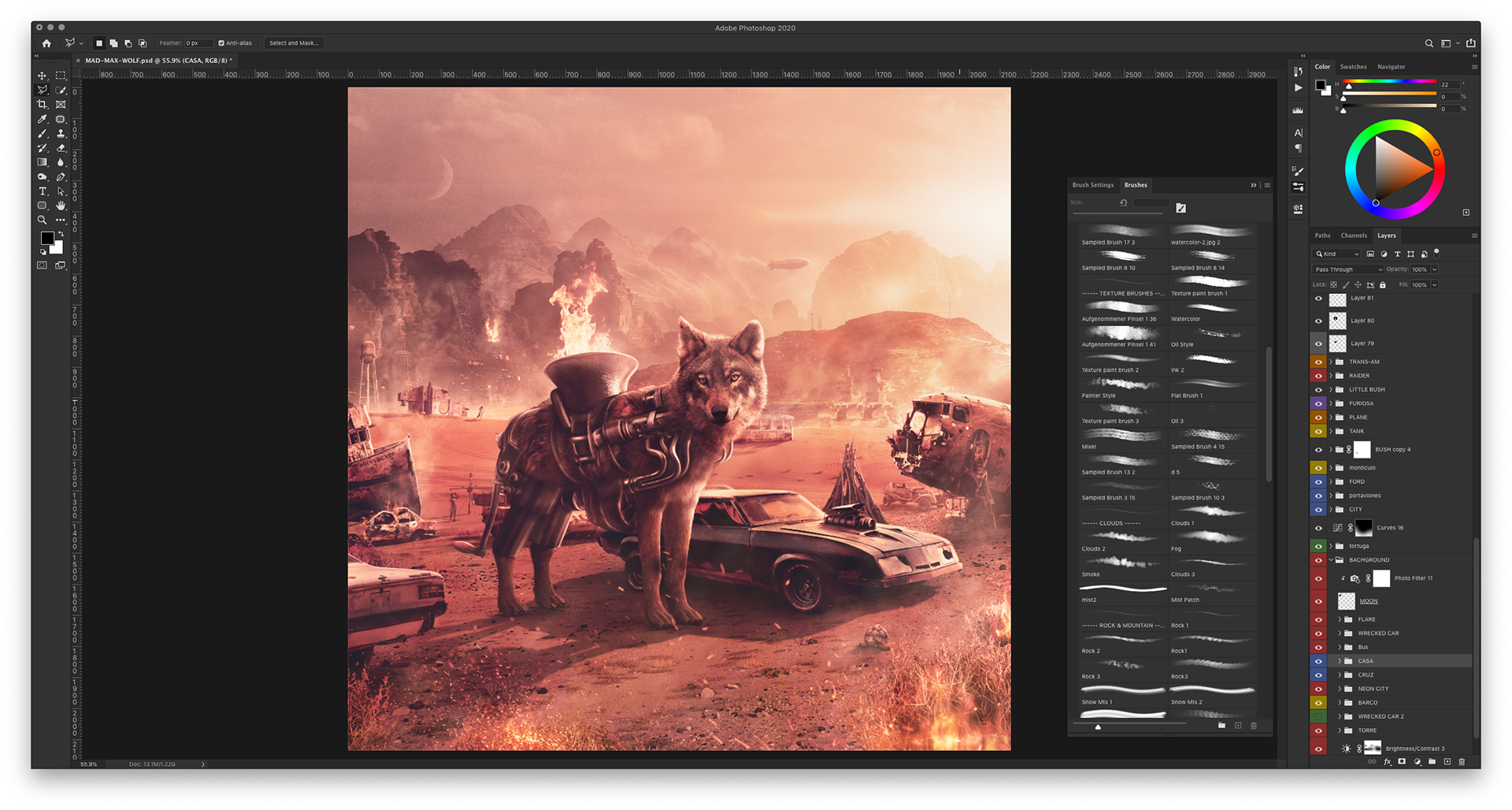Toggle visibility of TRANS-AM group
Screen dimensions: 1512x810
(x=1318, y=362)
